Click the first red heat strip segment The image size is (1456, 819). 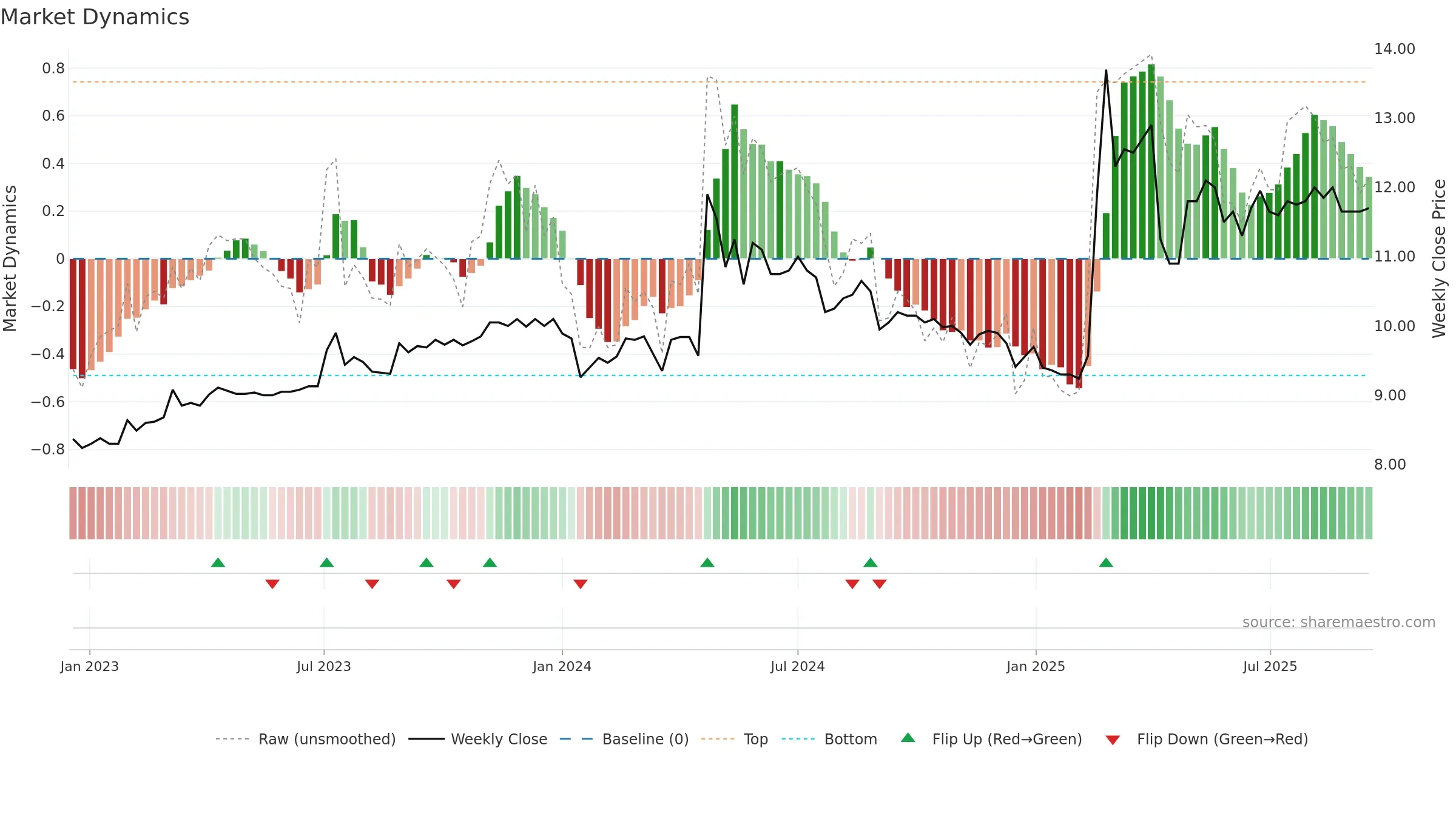click(73, 513)
